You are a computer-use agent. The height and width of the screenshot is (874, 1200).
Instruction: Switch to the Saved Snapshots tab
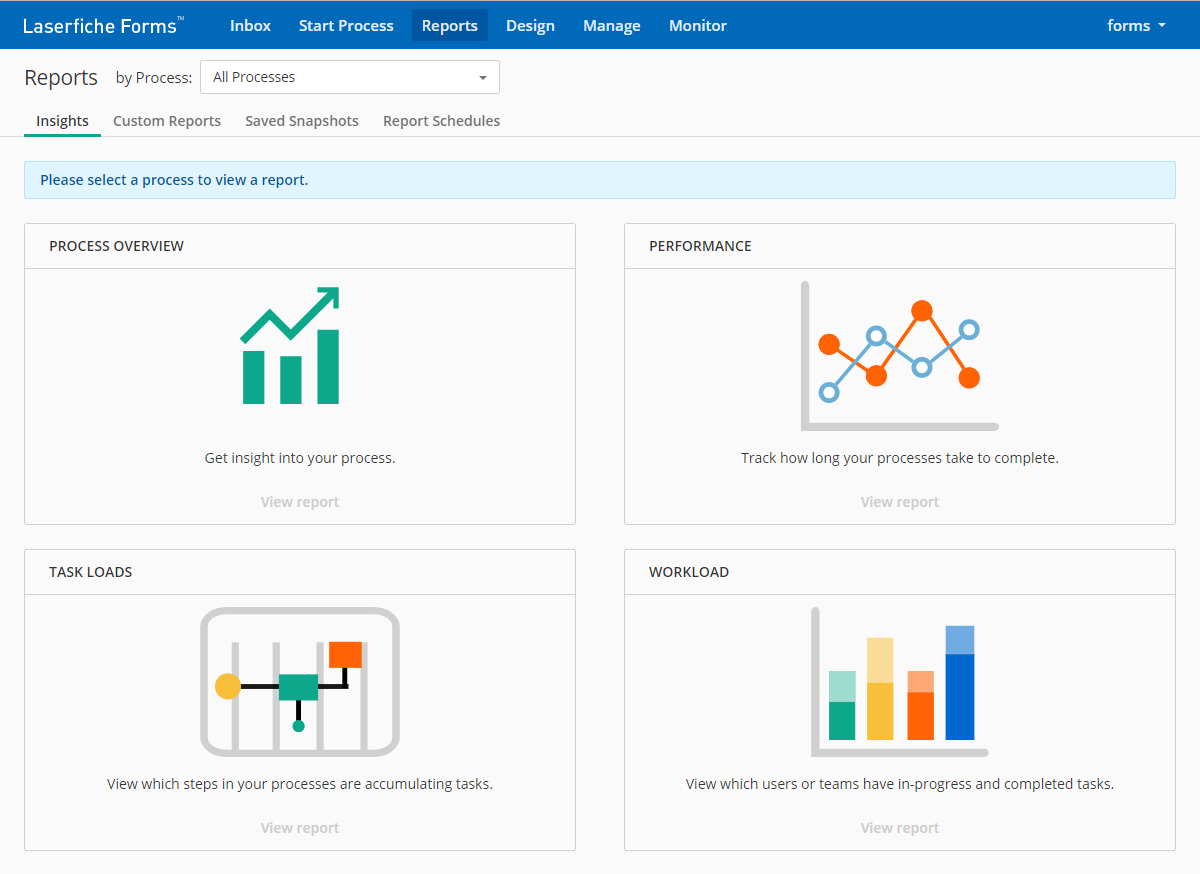(302, 121)
